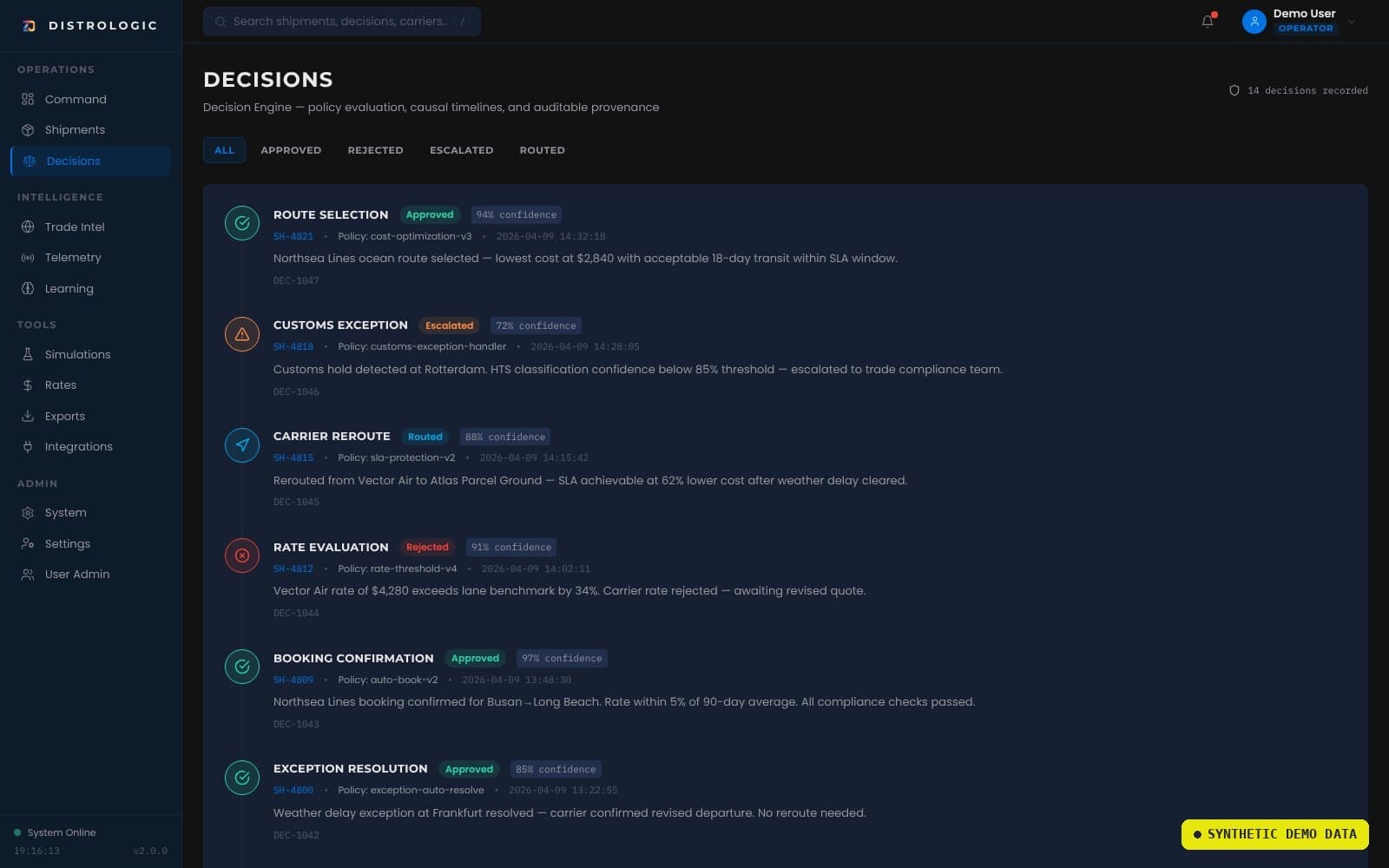Click decision ID DEC-1044
The height and width of the screenshot is (868, 1389).
[296, 613]
